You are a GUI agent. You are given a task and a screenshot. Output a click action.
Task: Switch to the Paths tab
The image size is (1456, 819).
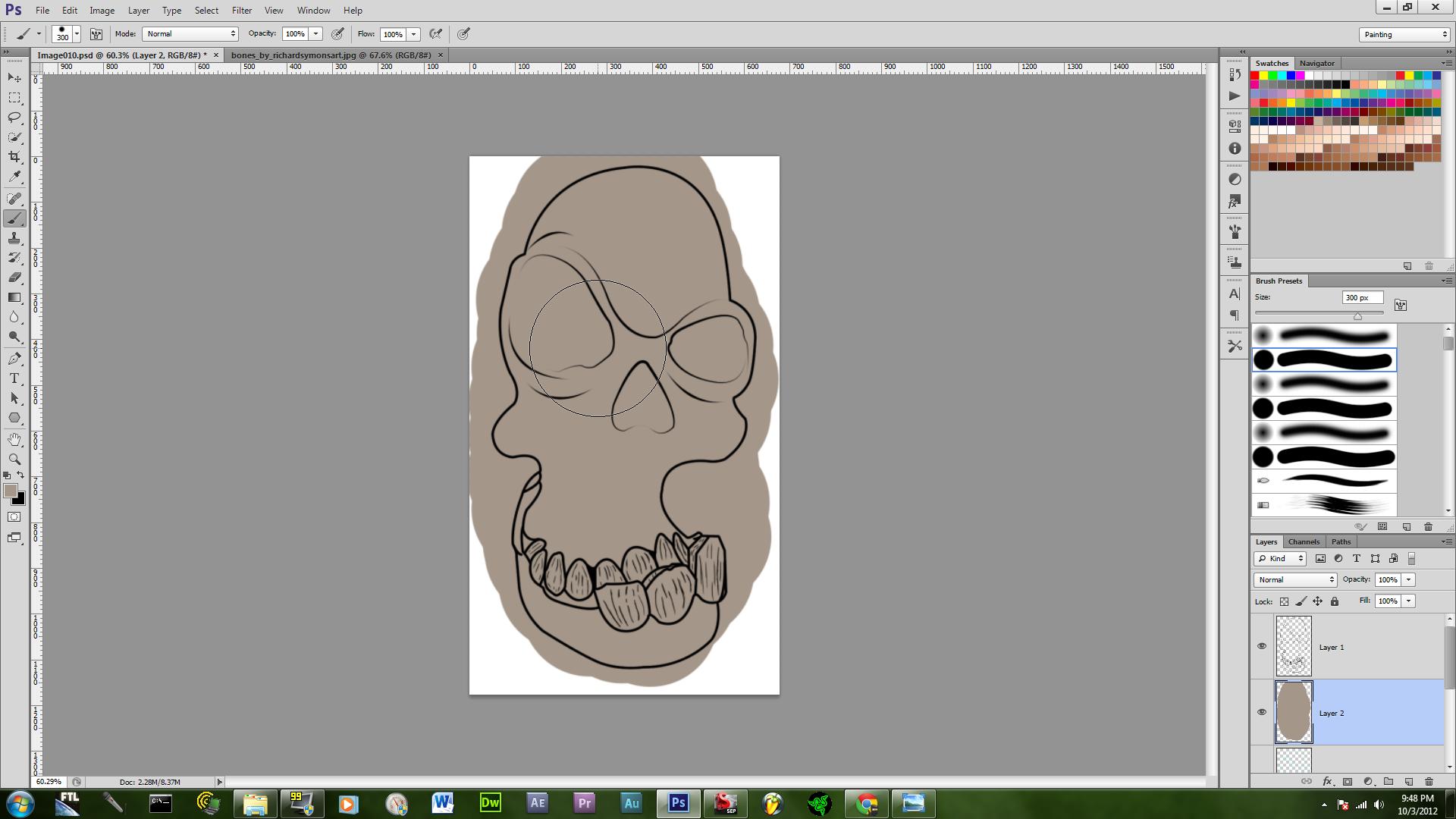(x=1341, y=541)
